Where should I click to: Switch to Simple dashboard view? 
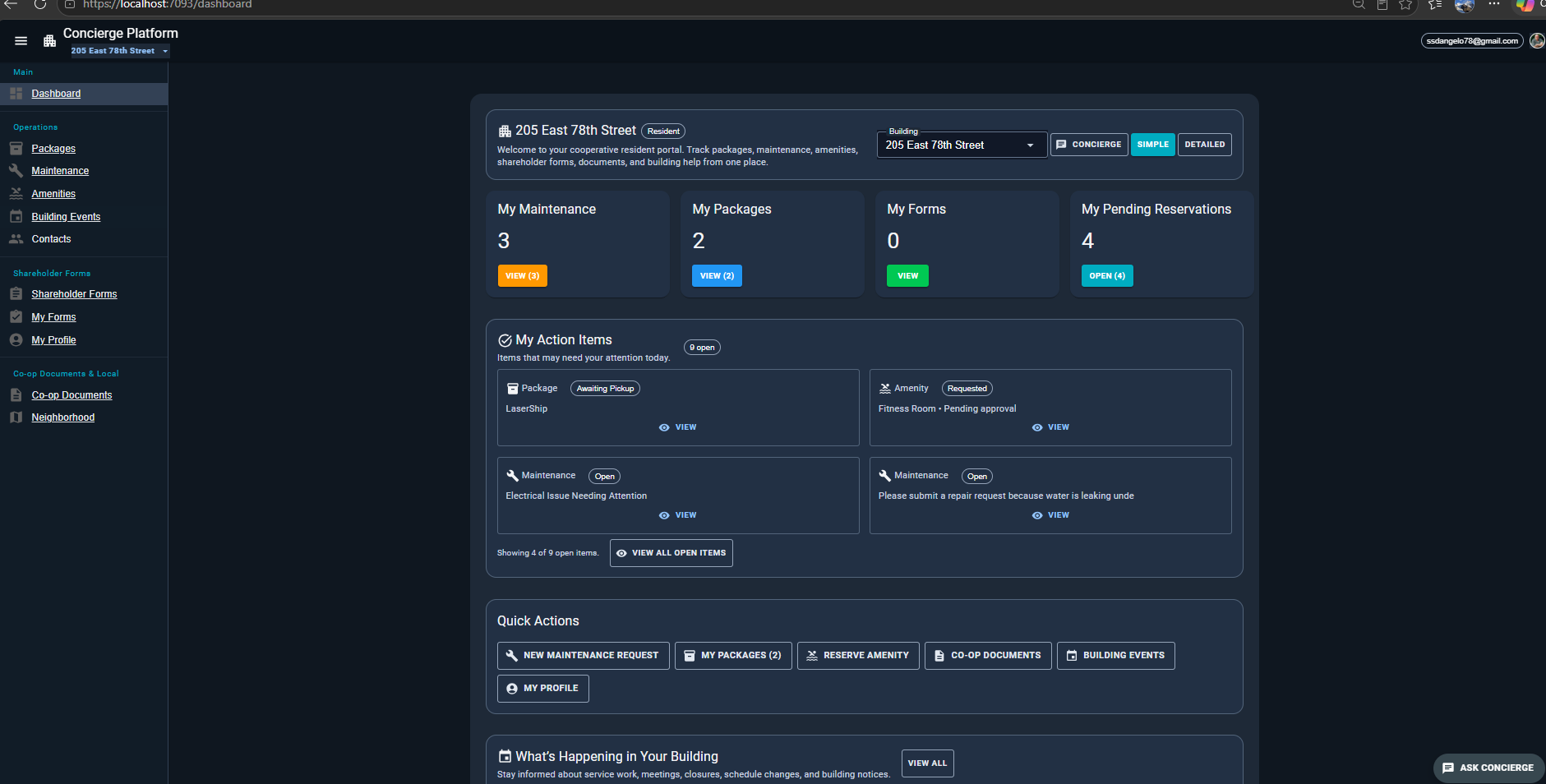(x=1152, y=145)
